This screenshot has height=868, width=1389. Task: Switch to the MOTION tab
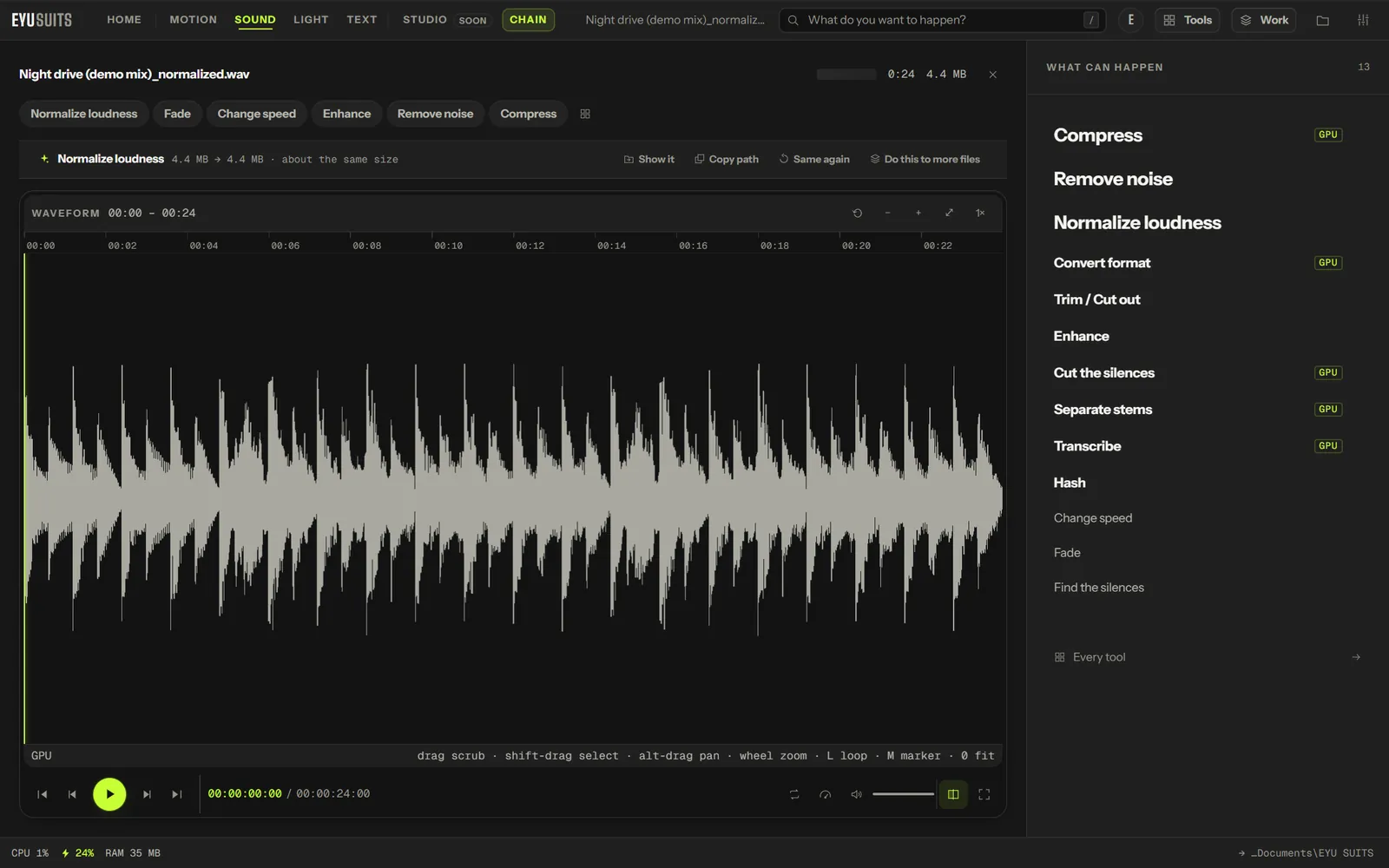point(194,19)
